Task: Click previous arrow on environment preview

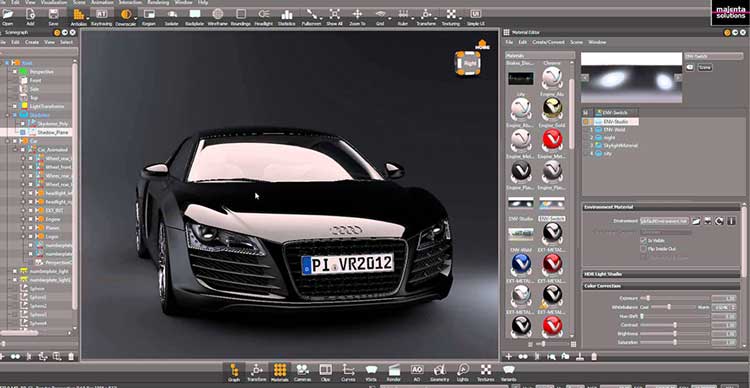Action: coord(585,77)
